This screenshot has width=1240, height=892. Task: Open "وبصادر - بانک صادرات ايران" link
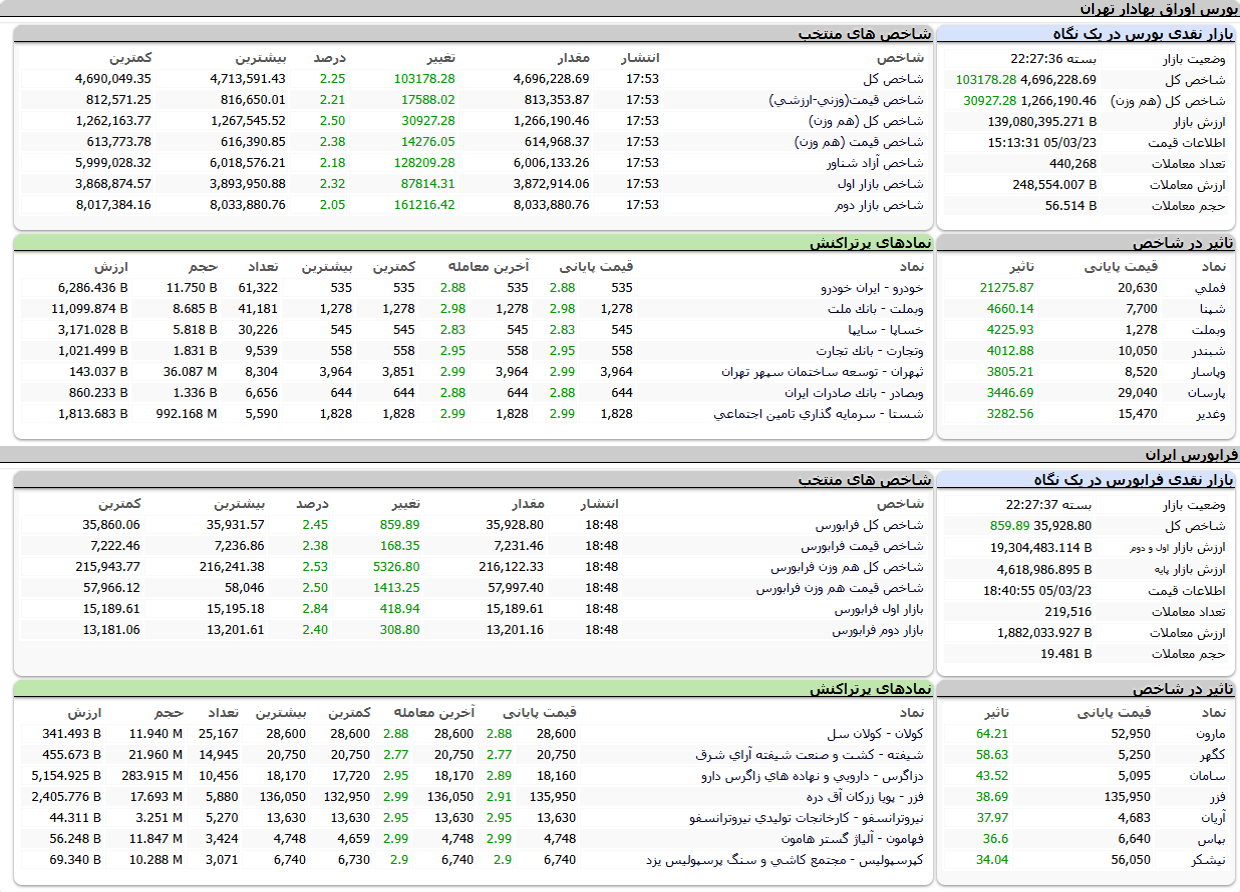click(854, 393)
